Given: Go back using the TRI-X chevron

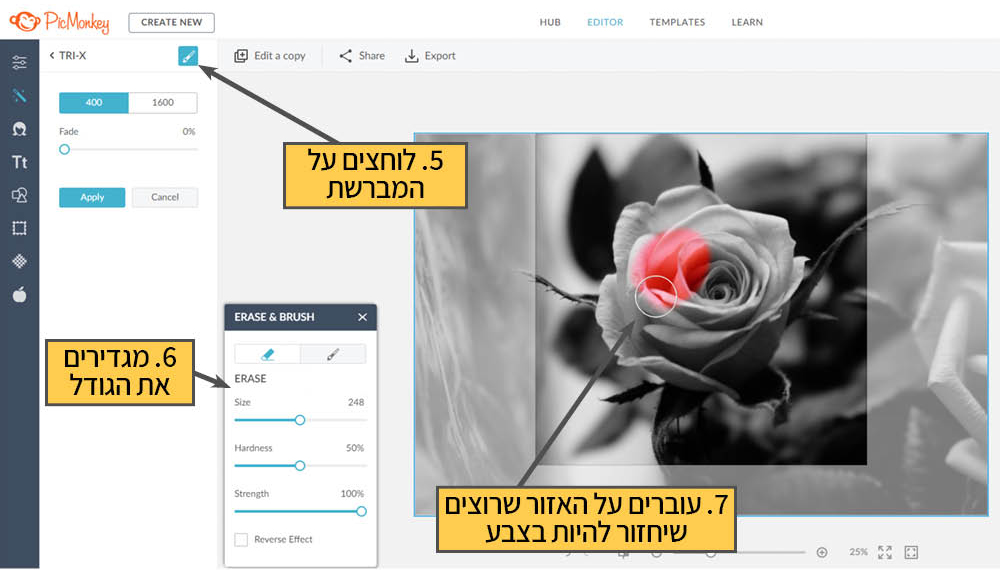Looking at the screenshot, I should pyautogui.click(x=52, y=56).
